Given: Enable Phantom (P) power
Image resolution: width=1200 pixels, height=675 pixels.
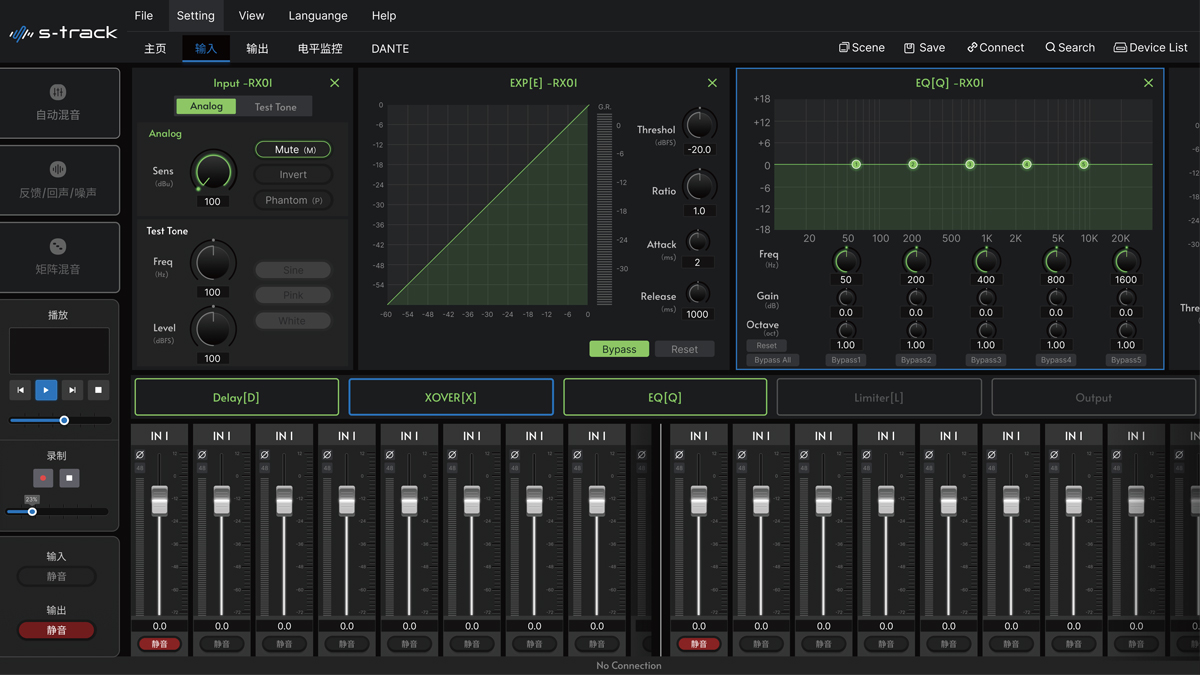Looking at the screenshot, I should tap(293, 200).
